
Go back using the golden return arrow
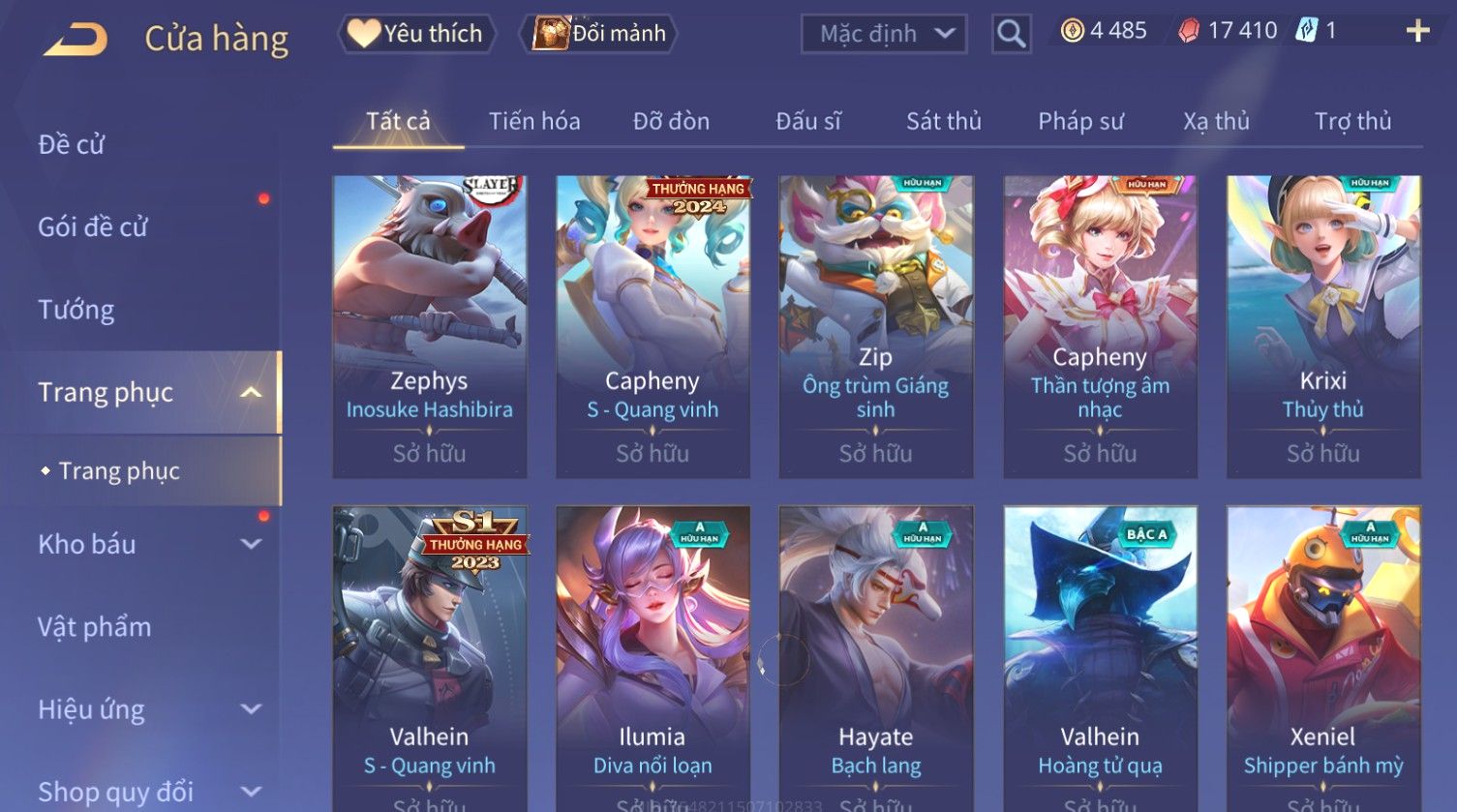pyautogui.click(x=76, y=40)
